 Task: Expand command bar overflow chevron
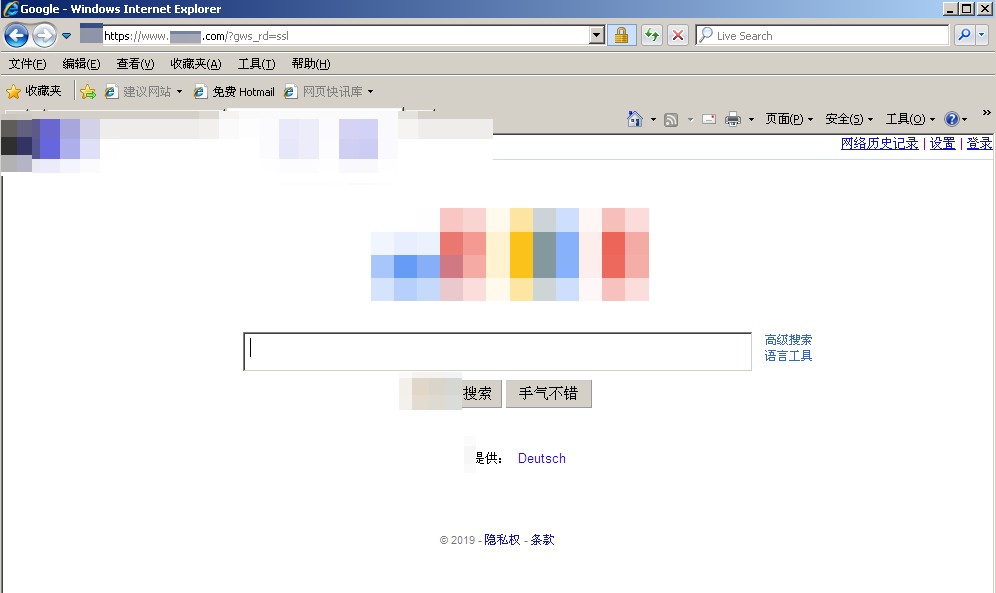[986, 112]
